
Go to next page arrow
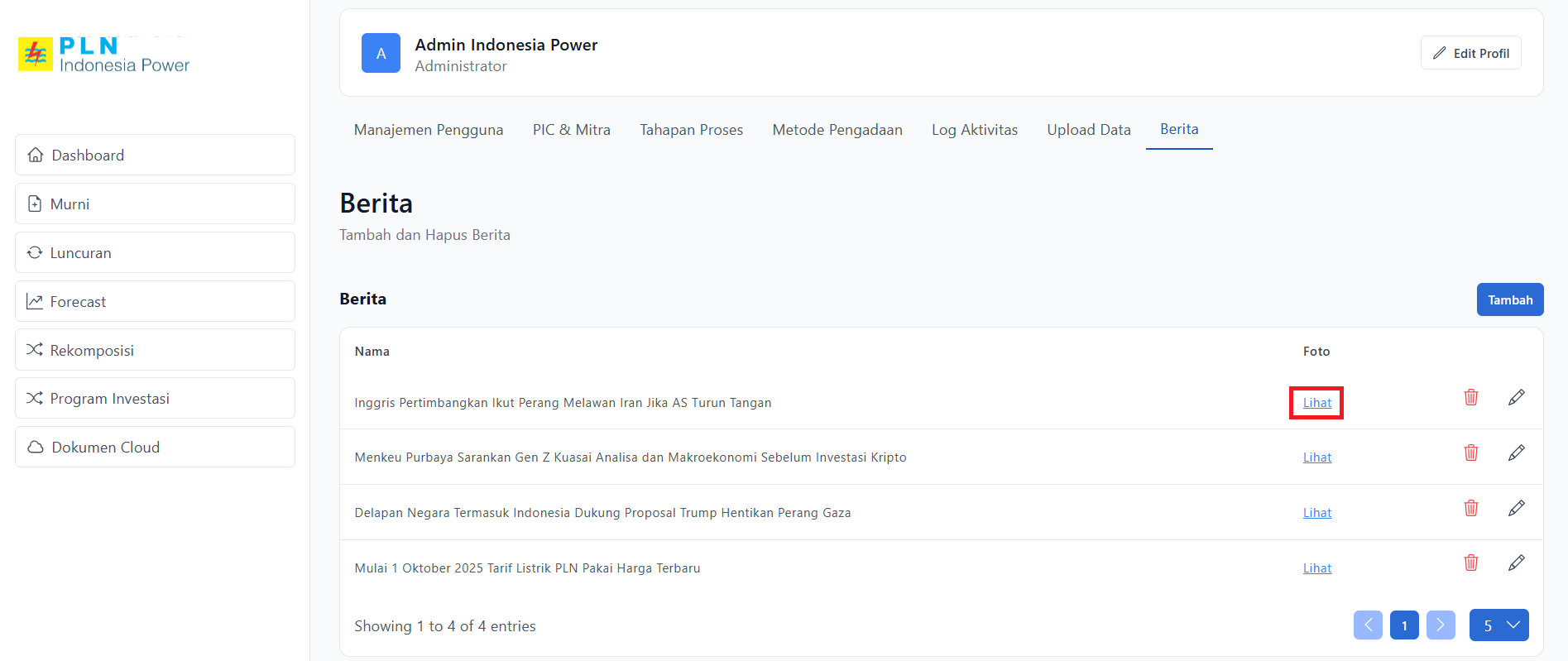coord(1440,625)
